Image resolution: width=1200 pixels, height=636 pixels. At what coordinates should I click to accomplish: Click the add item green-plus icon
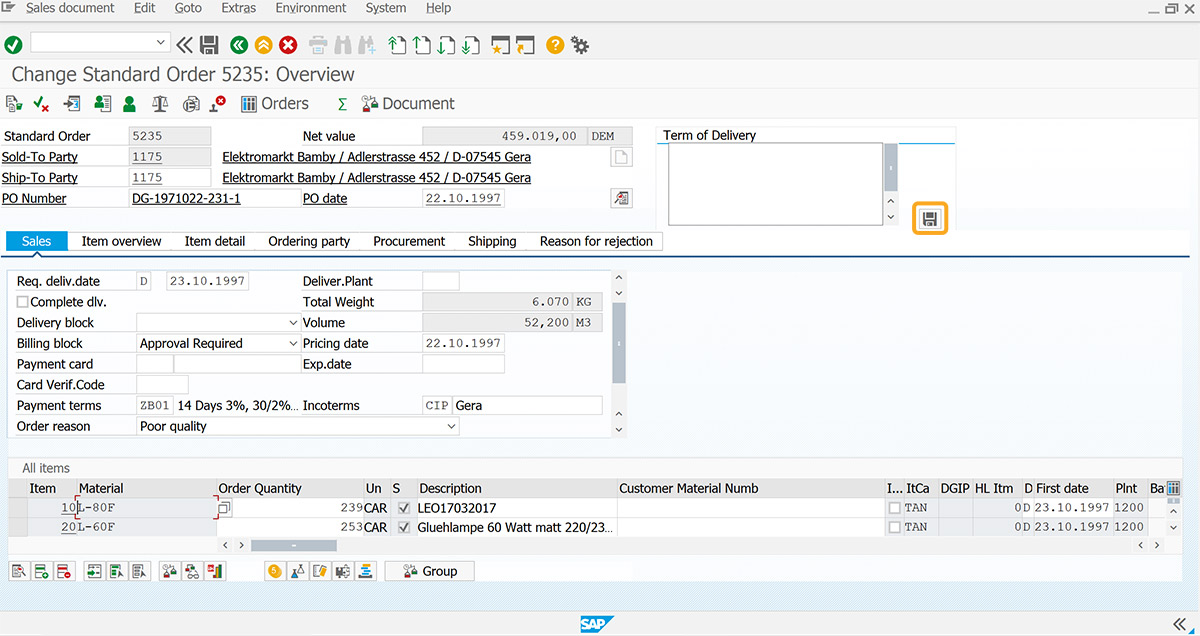pos(41,571)
